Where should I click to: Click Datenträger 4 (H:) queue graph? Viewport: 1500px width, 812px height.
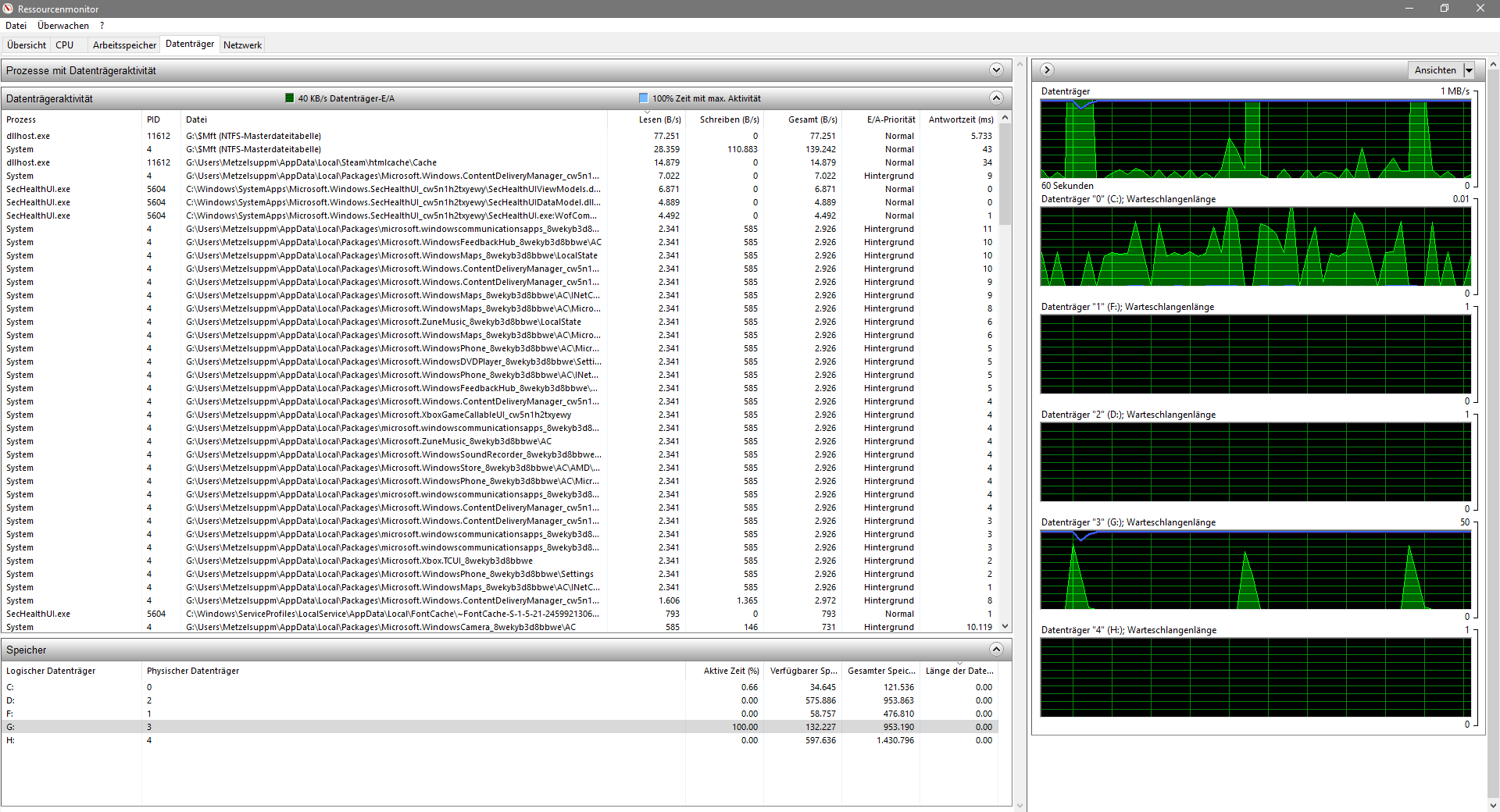pyautogui.click(x=1255, y=678)
